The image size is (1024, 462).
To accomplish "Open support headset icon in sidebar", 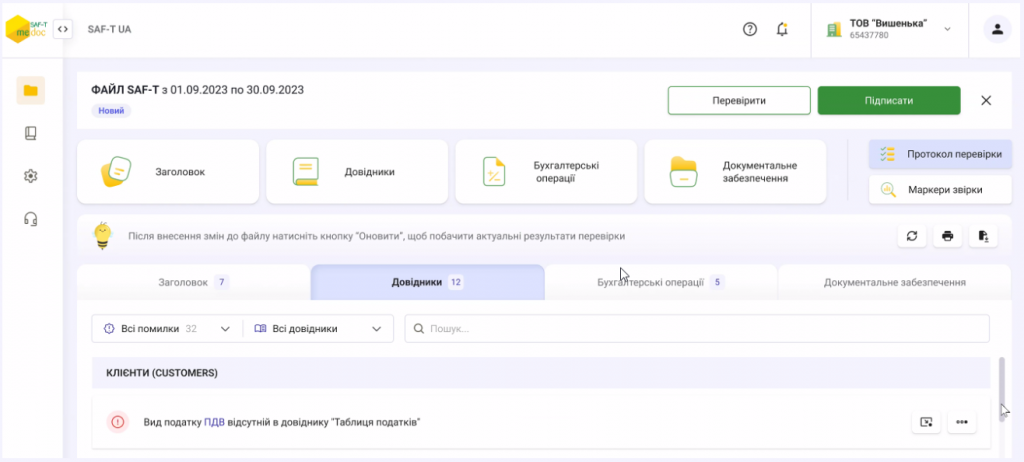I will pyautogui.click(x=31, y=219).
